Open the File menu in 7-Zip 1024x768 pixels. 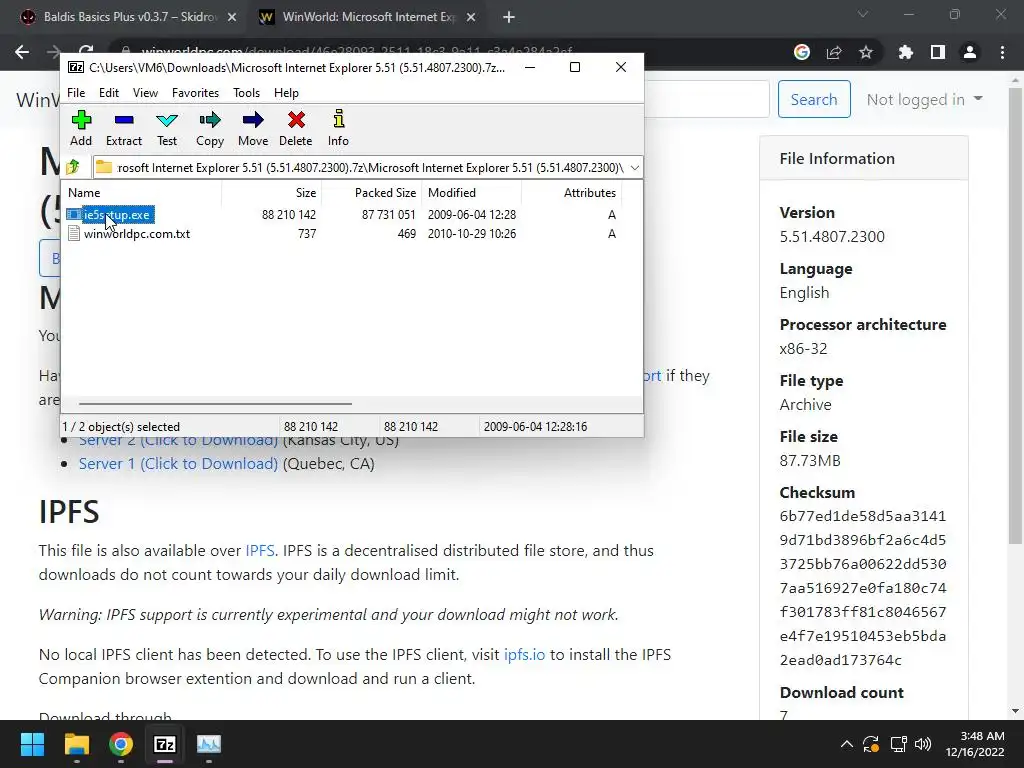point(76,93)
